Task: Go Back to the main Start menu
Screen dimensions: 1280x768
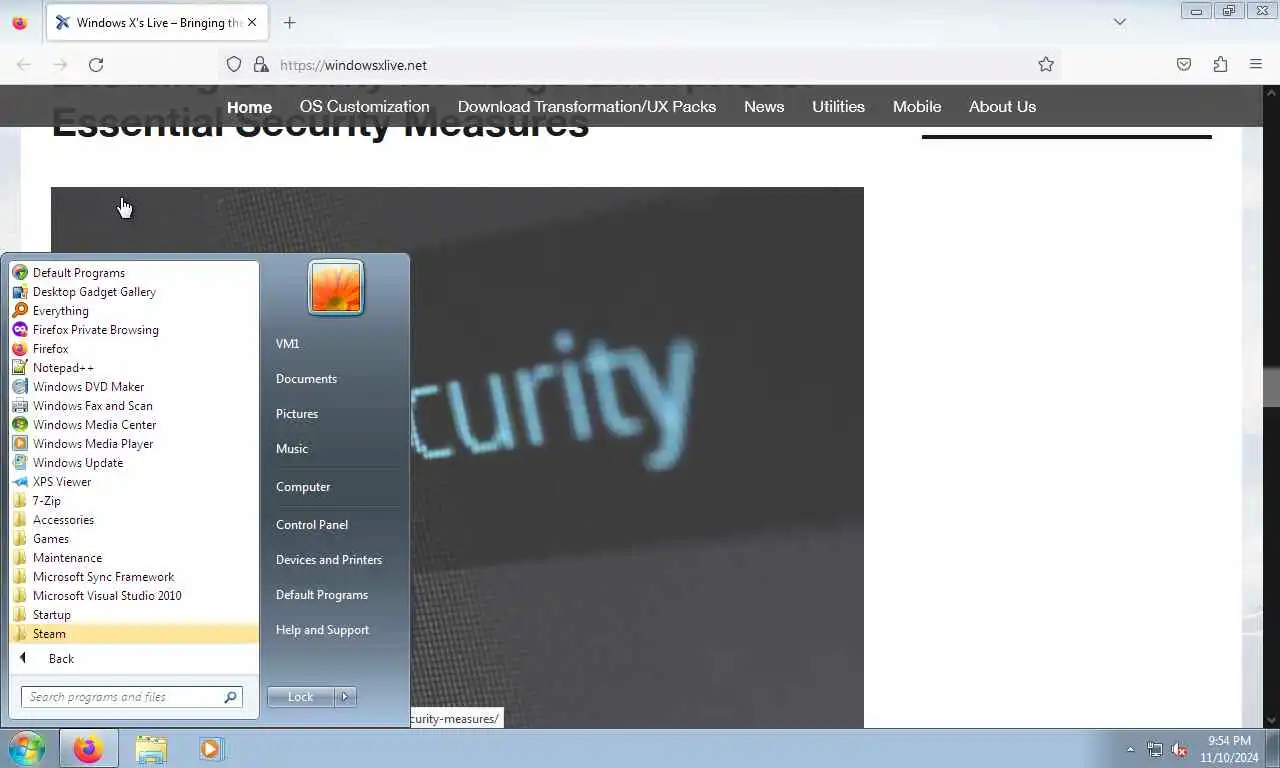Action: point(134,659)
